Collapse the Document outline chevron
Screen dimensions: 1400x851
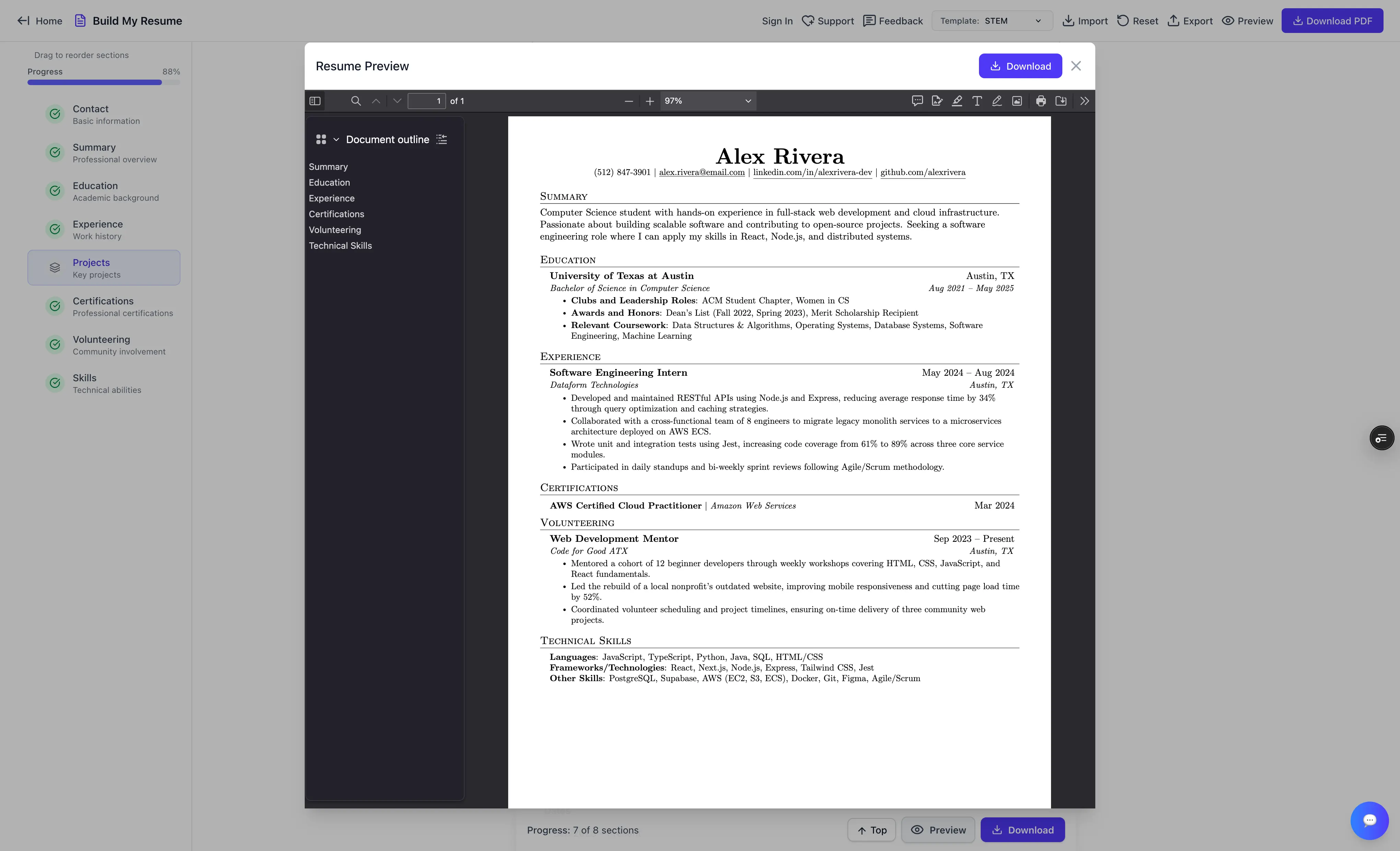(x=336, y=139)
